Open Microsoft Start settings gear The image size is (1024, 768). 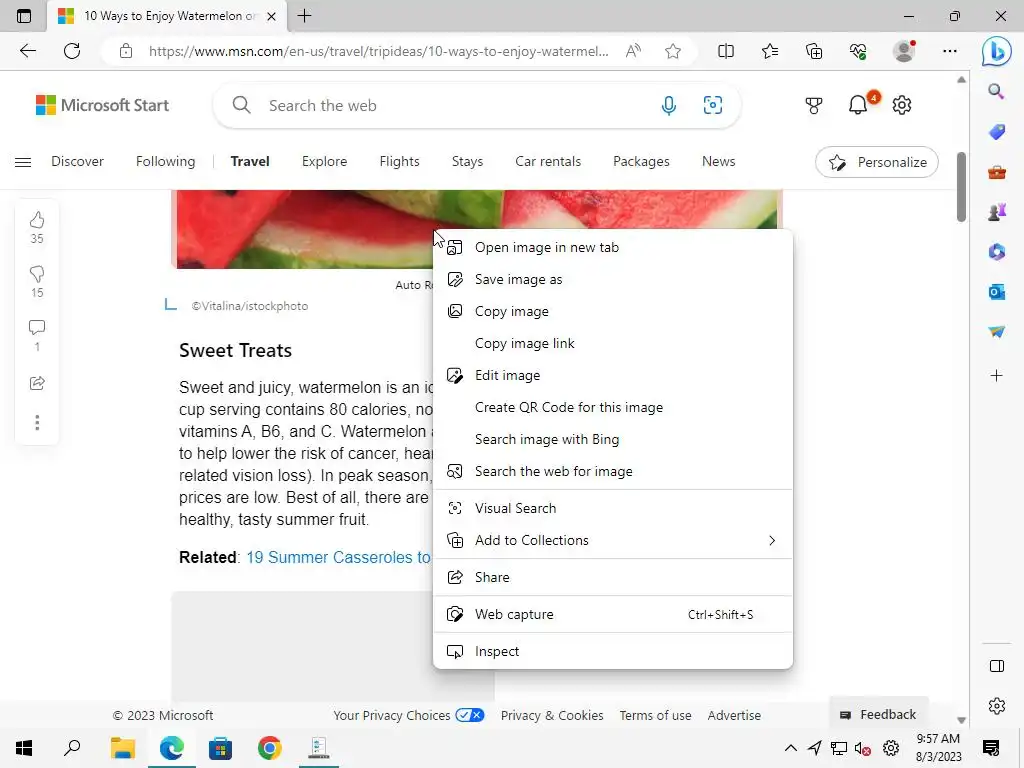(x=902, y=105)
